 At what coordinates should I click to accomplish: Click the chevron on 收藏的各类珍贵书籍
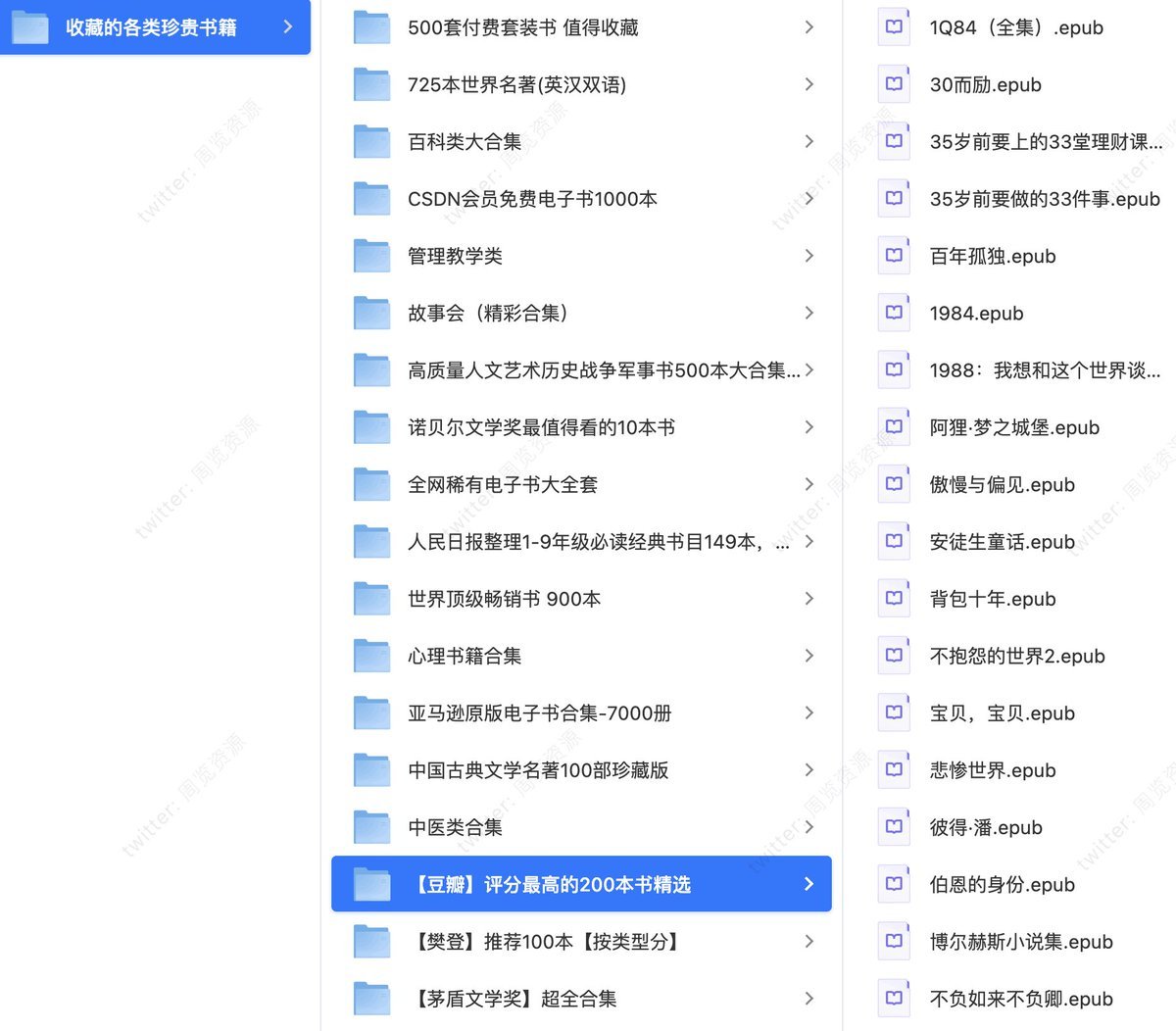point(287,26)
